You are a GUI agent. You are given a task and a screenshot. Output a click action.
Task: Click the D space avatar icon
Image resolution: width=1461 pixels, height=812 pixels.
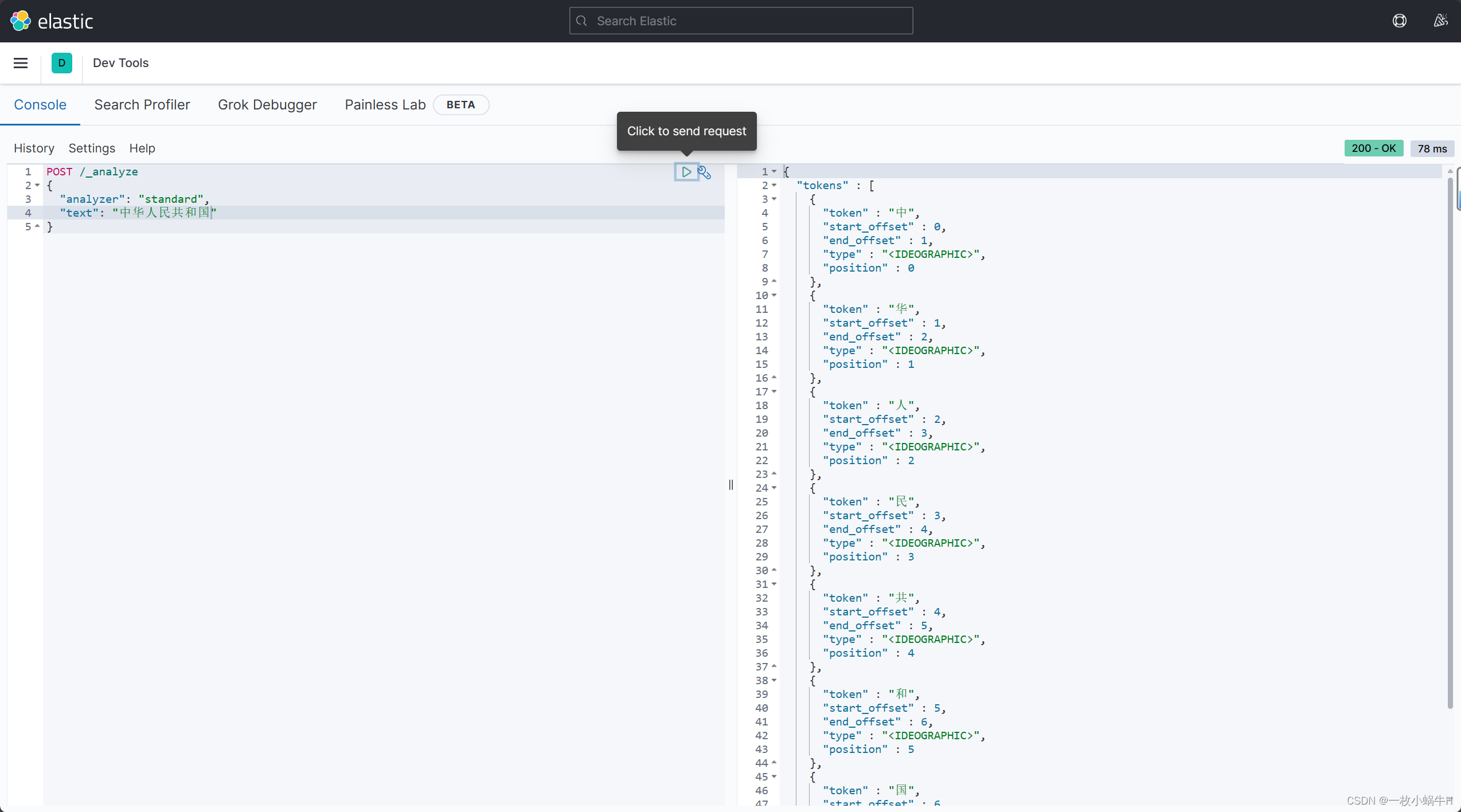pos(62,63)
